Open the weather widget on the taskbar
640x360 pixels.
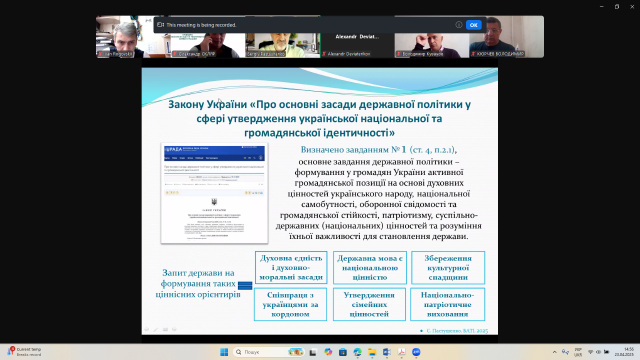coord(24,352)
